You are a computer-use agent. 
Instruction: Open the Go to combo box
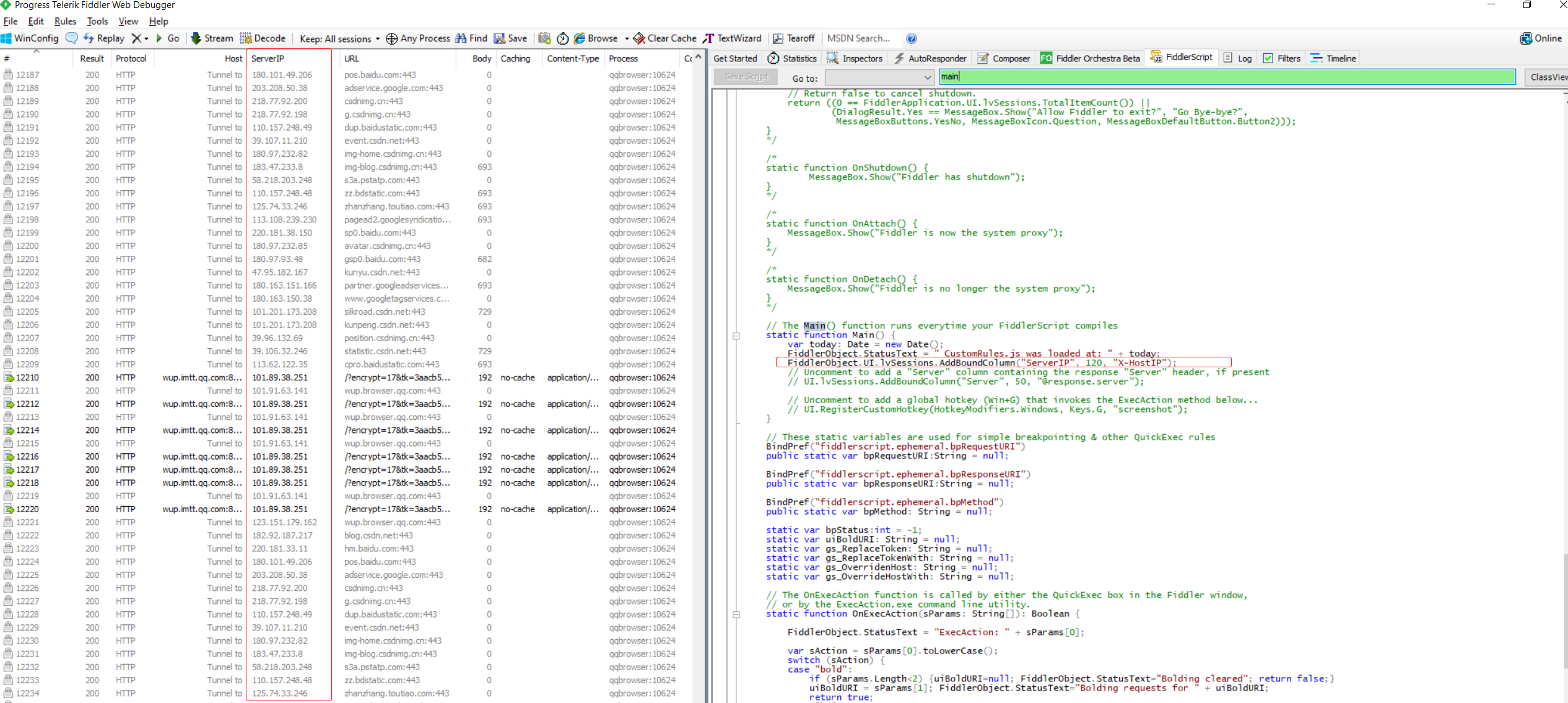[x=879, y=77]
